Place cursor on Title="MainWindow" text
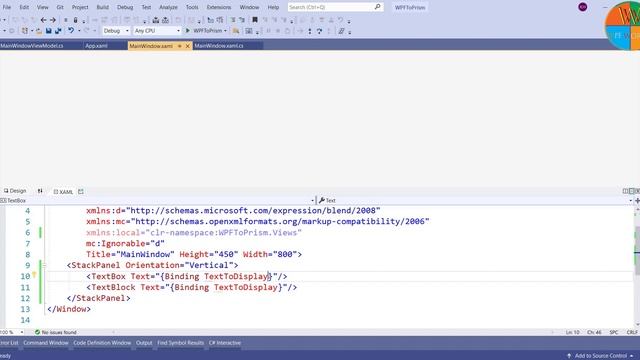 130,254
